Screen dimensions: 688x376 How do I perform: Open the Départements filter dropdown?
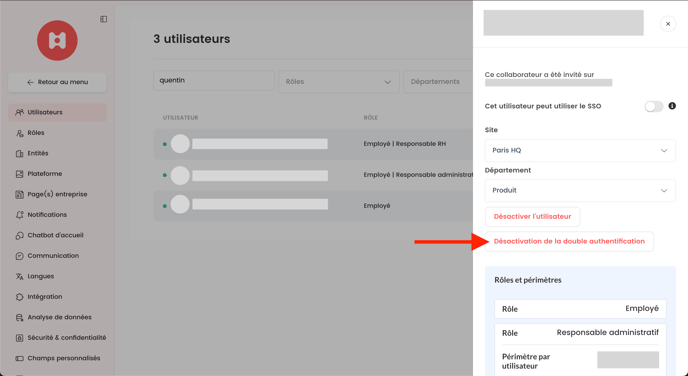[x=438, y=82]
